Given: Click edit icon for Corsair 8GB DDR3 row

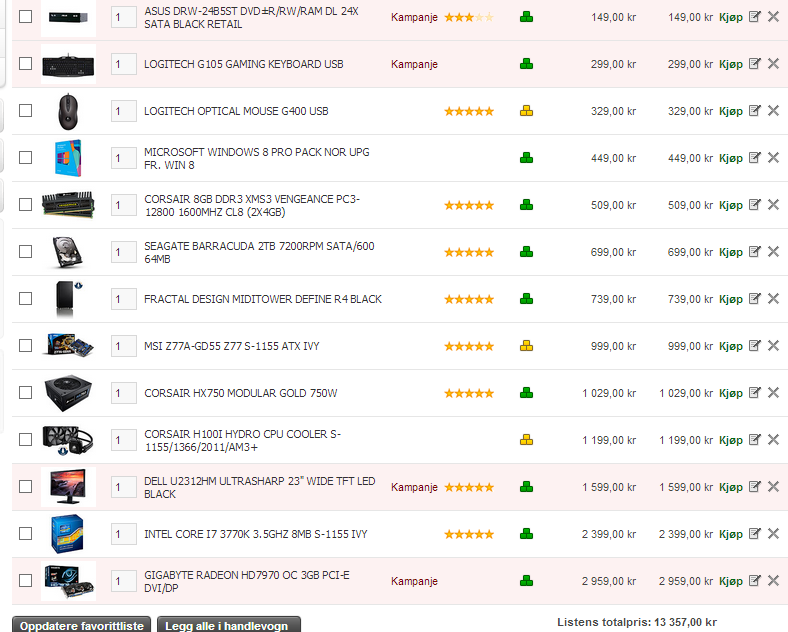Looking at the screenshot, I should [x=754, y=204].
